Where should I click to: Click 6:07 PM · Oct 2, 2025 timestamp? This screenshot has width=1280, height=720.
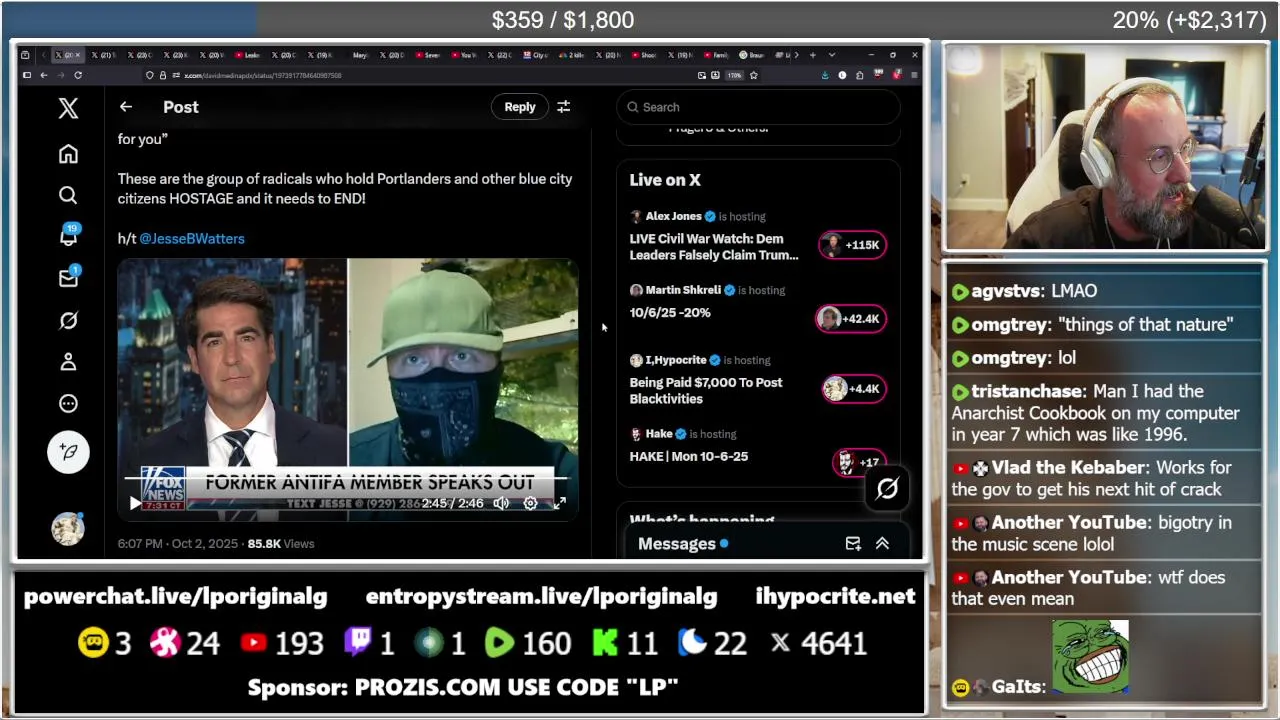coord(179,544)
